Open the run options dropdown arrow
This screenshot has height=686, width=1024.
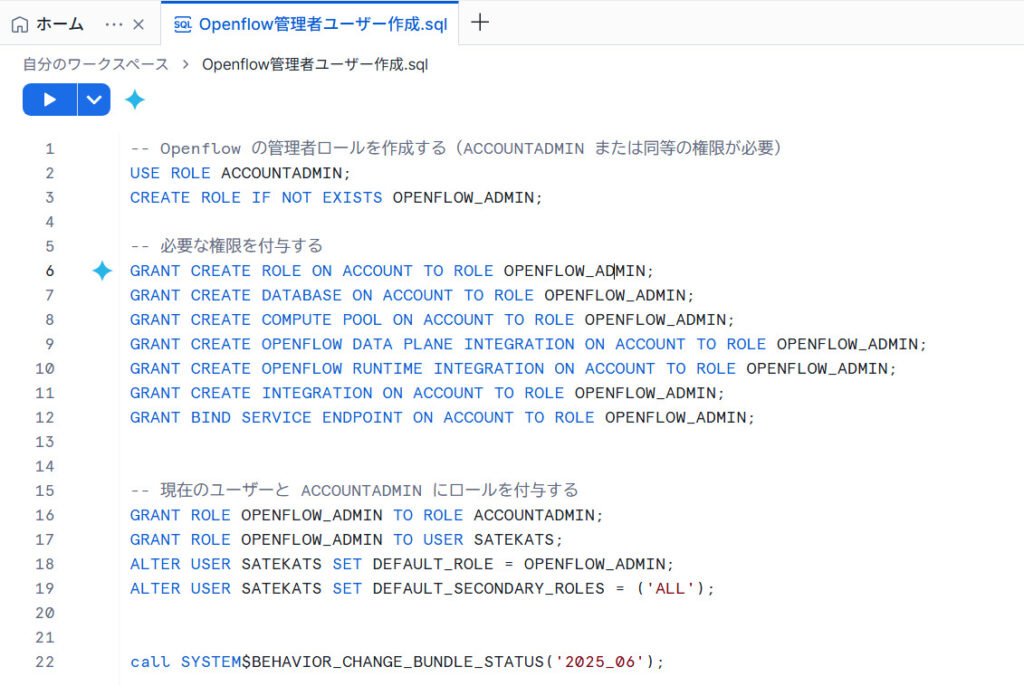[94, 100]
